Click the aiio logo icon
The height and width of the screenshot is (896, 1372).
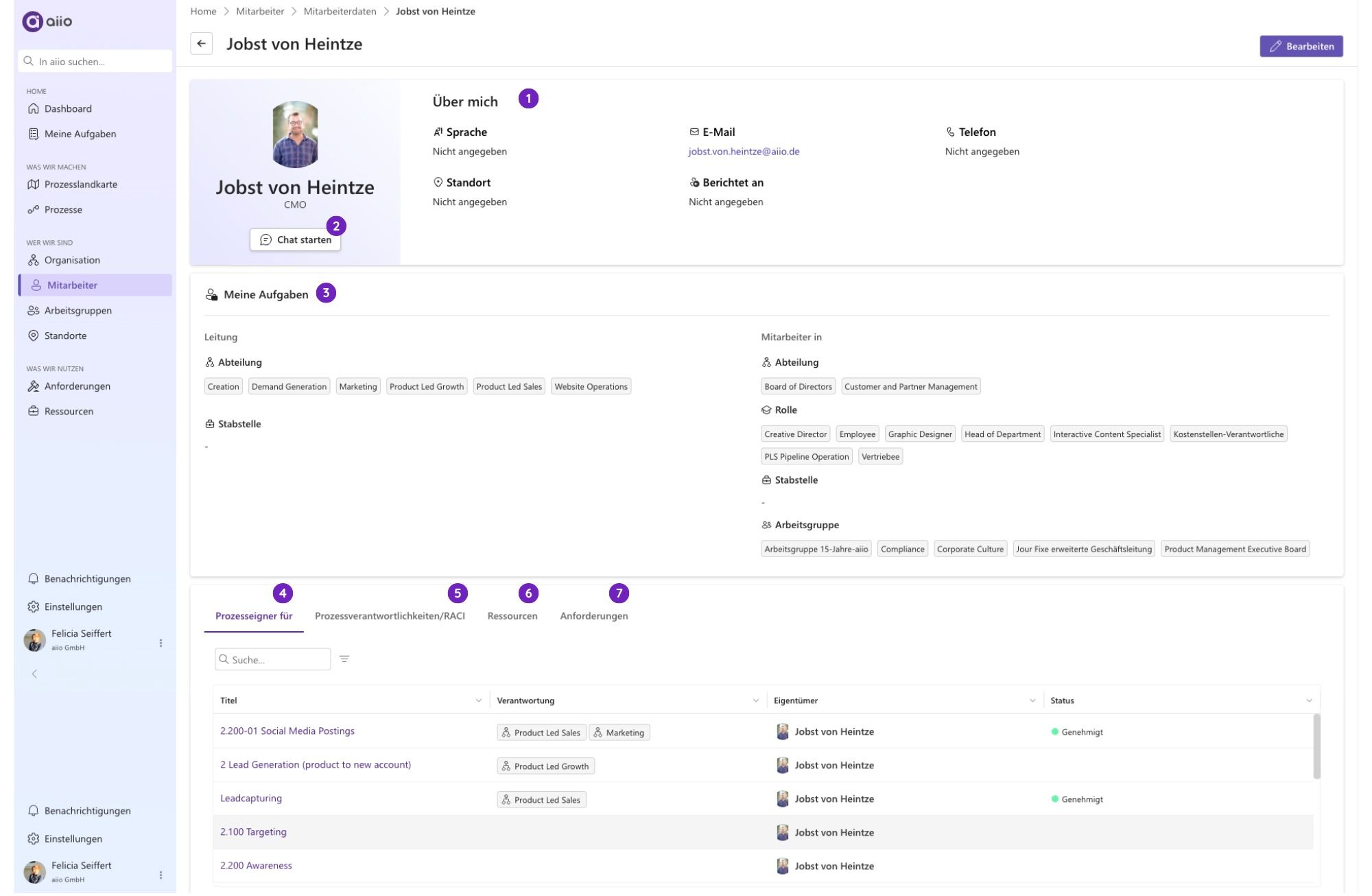coord(32,21)
